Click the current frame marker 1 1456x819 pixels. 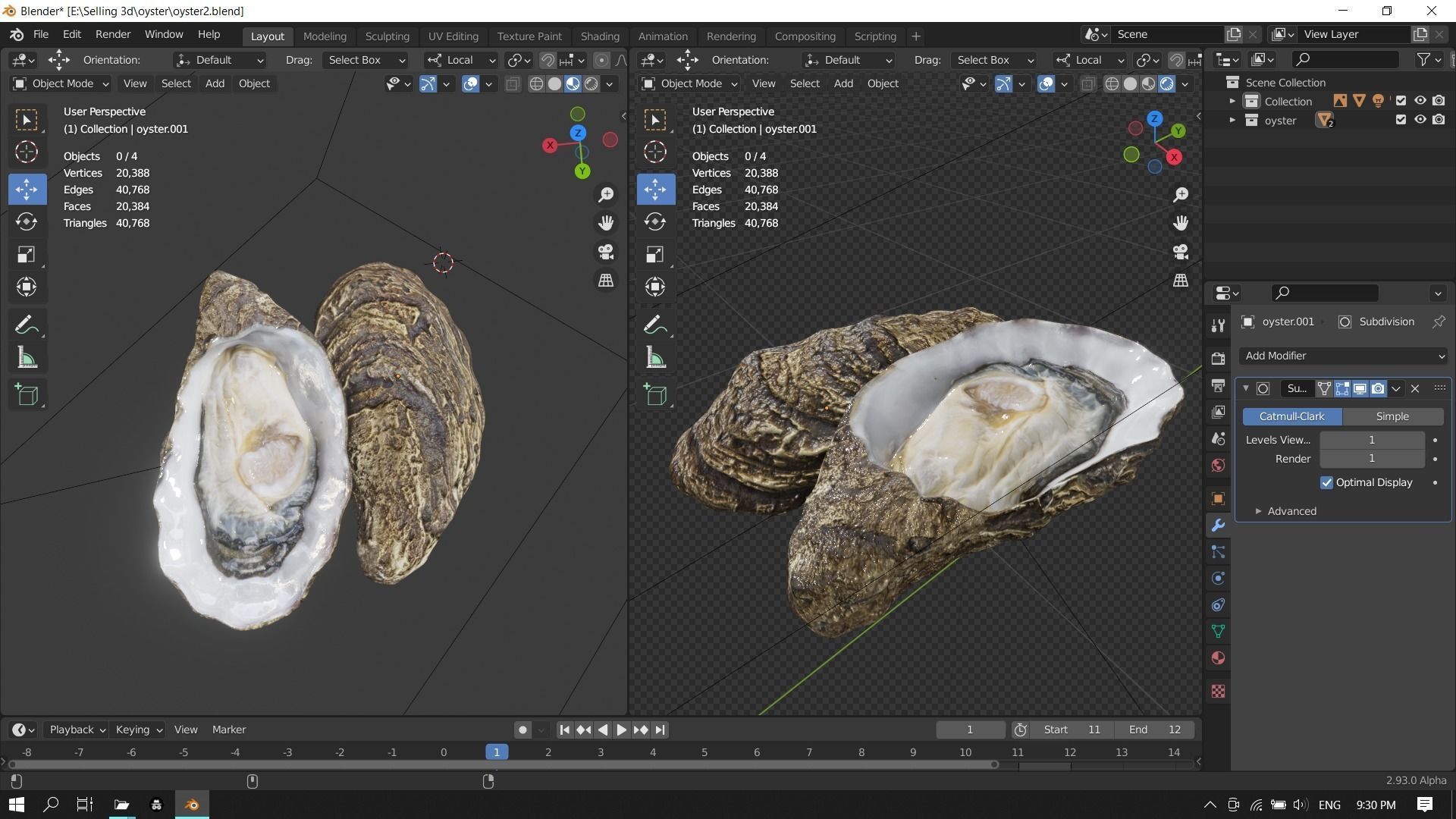coord(497,752)
